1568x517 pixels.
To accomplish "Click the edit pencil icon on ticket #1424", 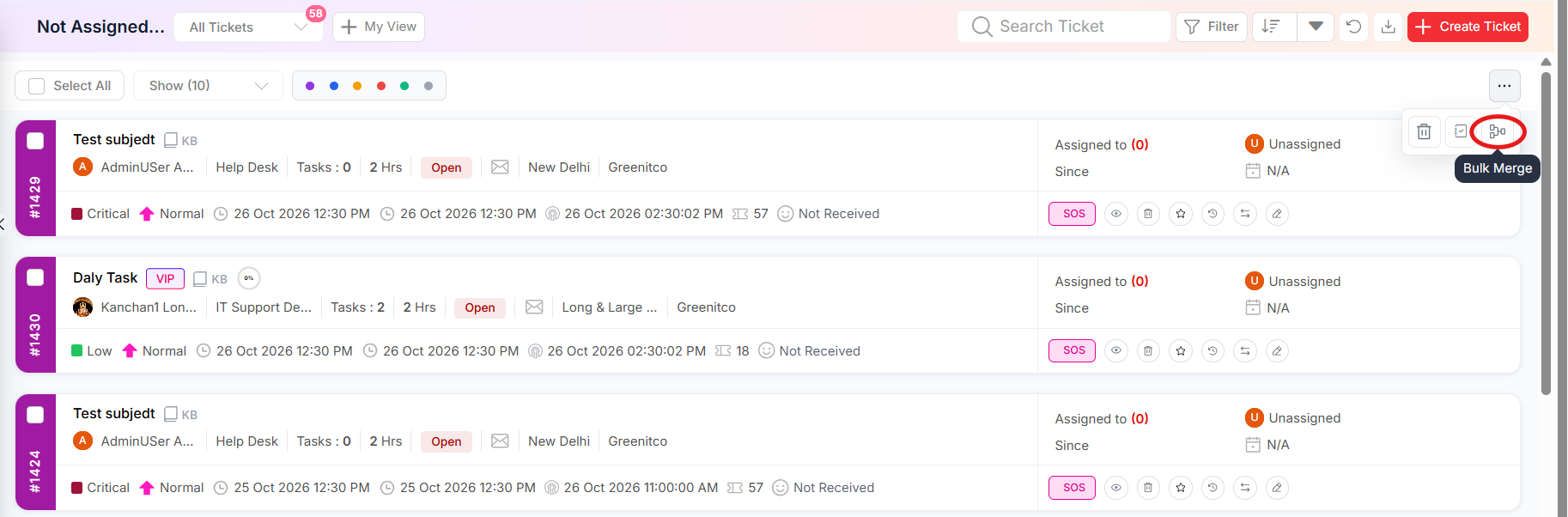I will 1277,488.
